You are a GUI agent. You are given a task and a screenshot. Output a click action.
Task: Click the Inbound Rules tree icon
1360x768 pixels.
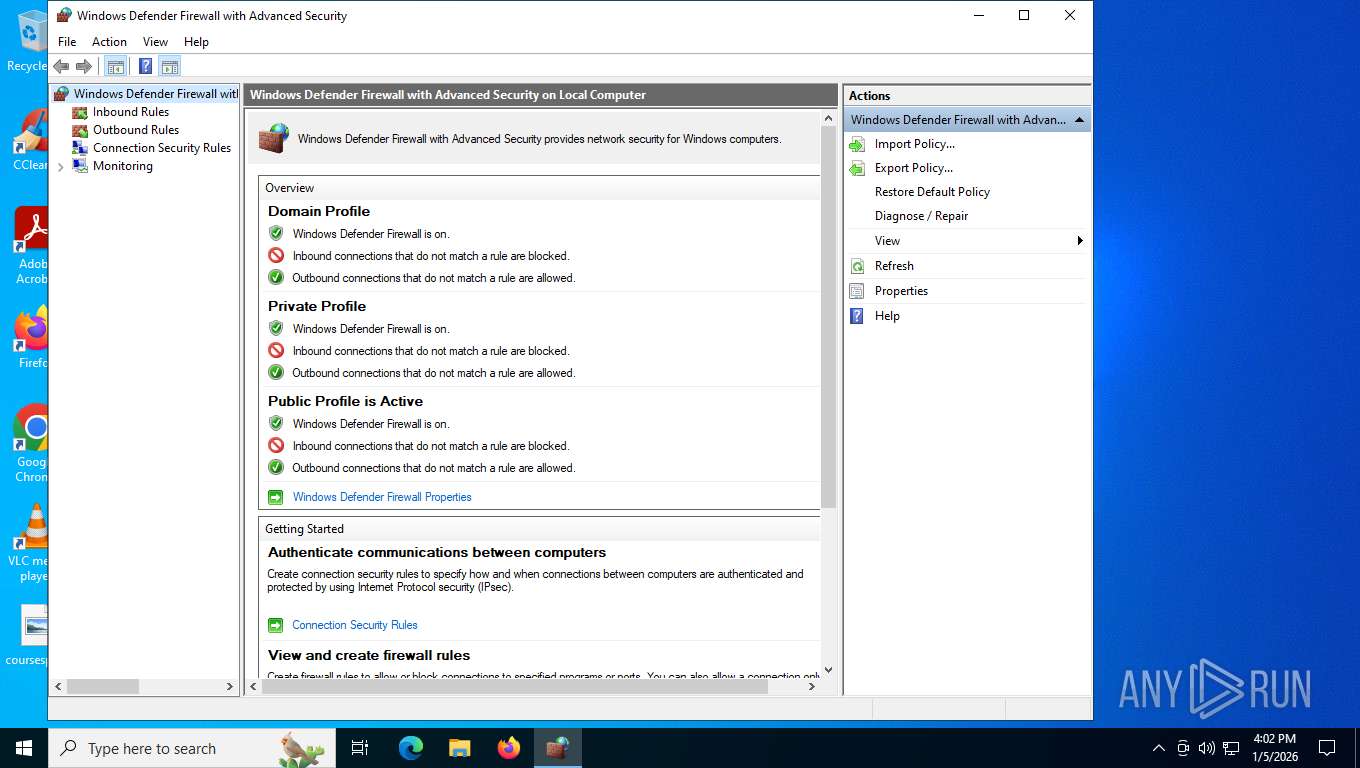(80, 112)
